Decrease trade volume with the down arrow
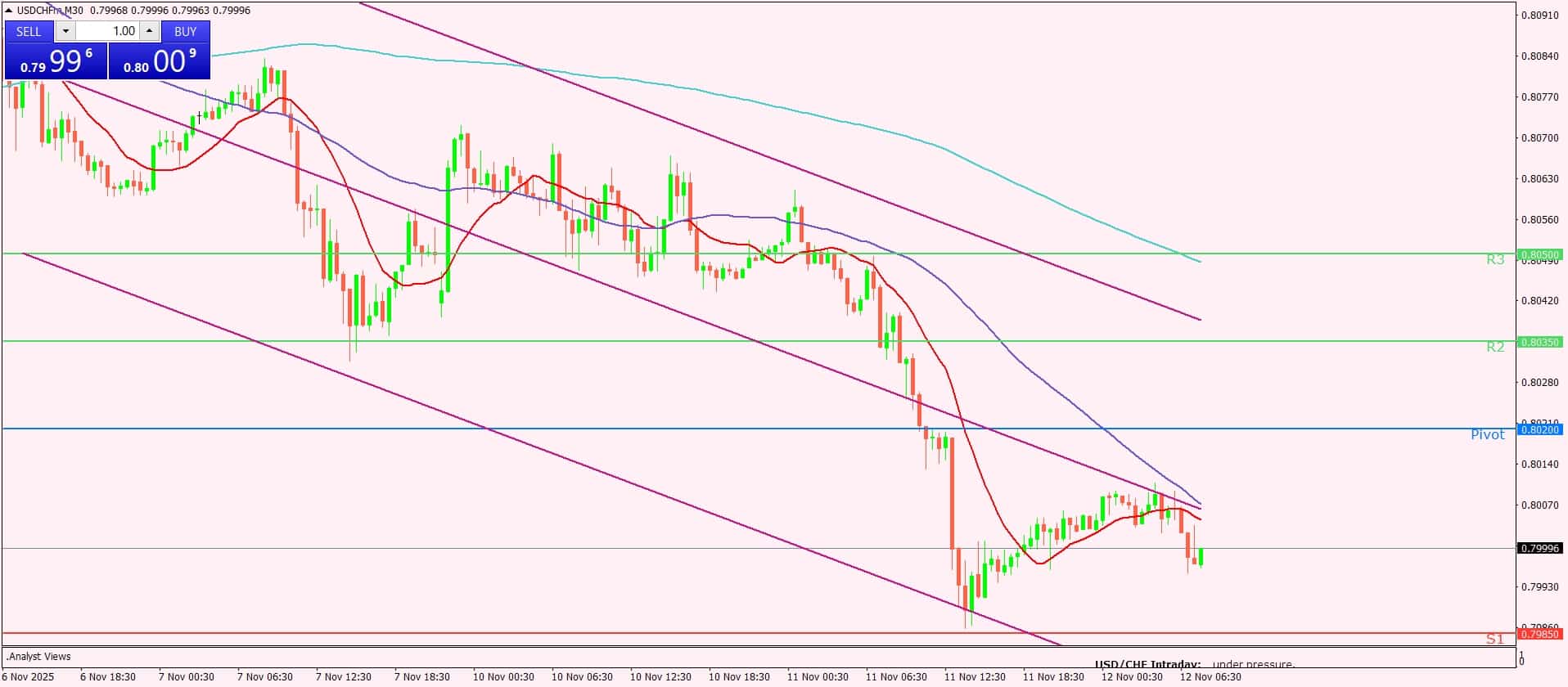The height and width of the screenshot is (687, 1568). coord(65,31)
